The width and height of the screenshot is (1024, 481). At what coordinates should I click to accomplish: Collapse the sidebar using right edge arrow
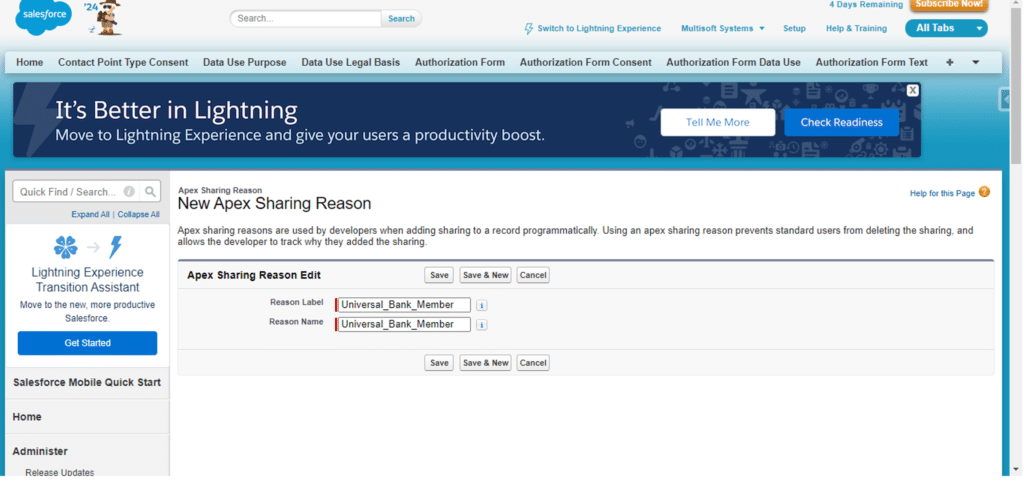(x=1004, y=99)
